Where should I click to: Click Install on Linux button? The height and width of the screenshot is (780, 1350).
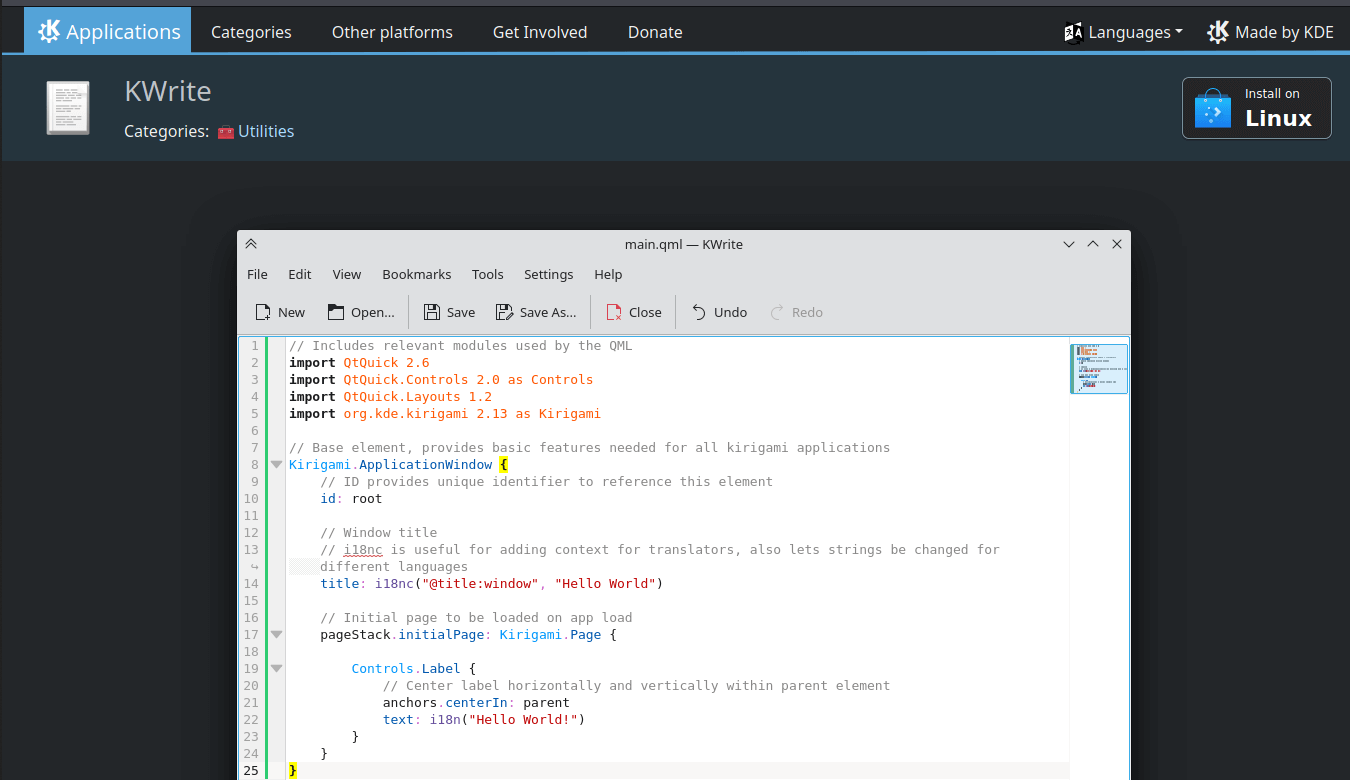[x=1257, y=108]
